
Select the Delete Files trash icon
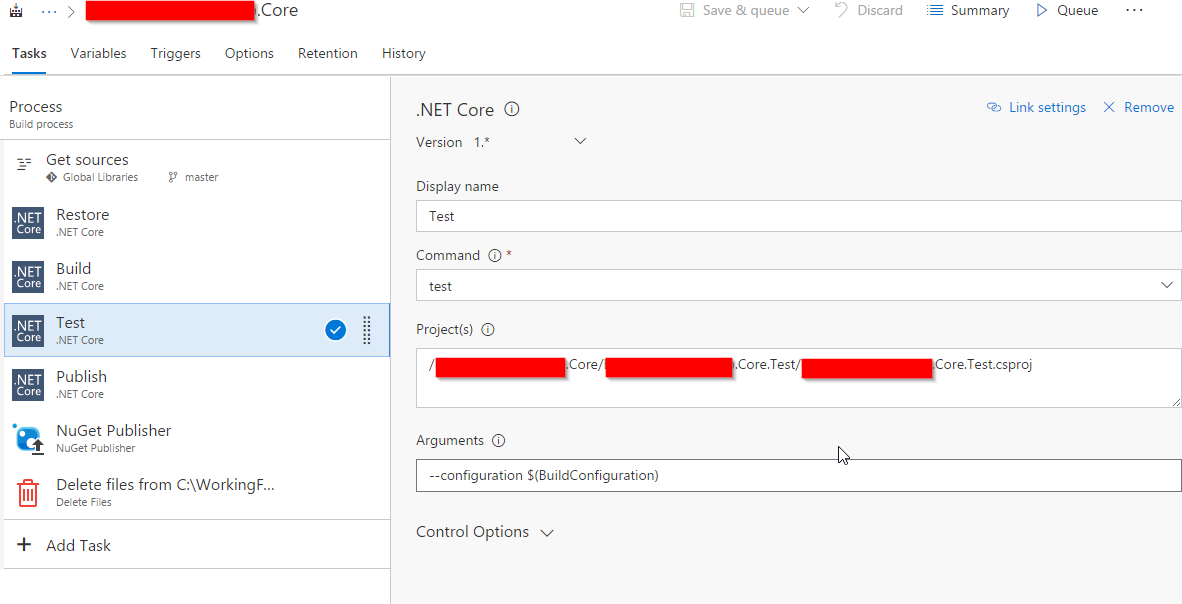coord(28,493)
